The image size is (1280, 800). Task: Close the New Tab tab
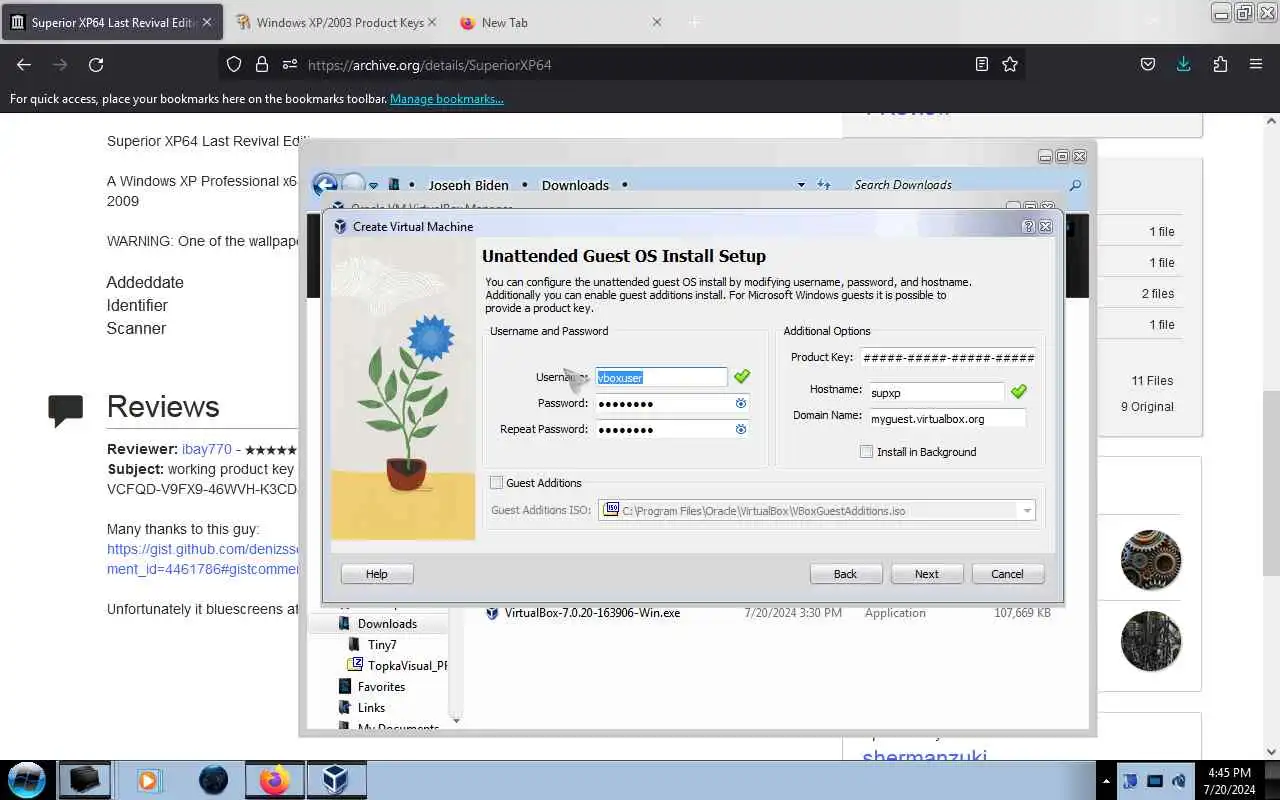tap(656, 22)
